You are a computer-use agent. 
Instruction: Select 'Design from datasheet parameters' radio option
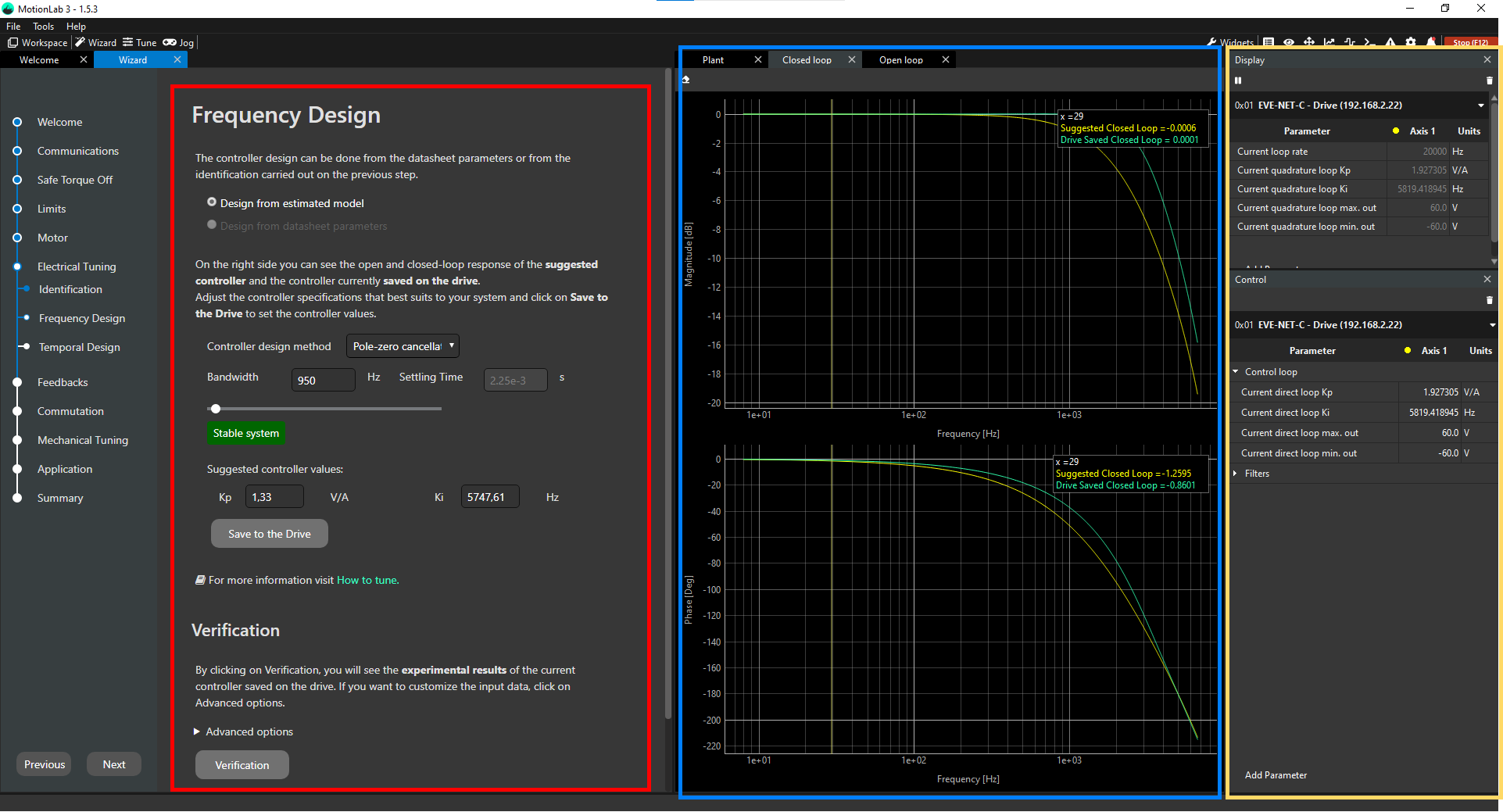click(212, 225)
